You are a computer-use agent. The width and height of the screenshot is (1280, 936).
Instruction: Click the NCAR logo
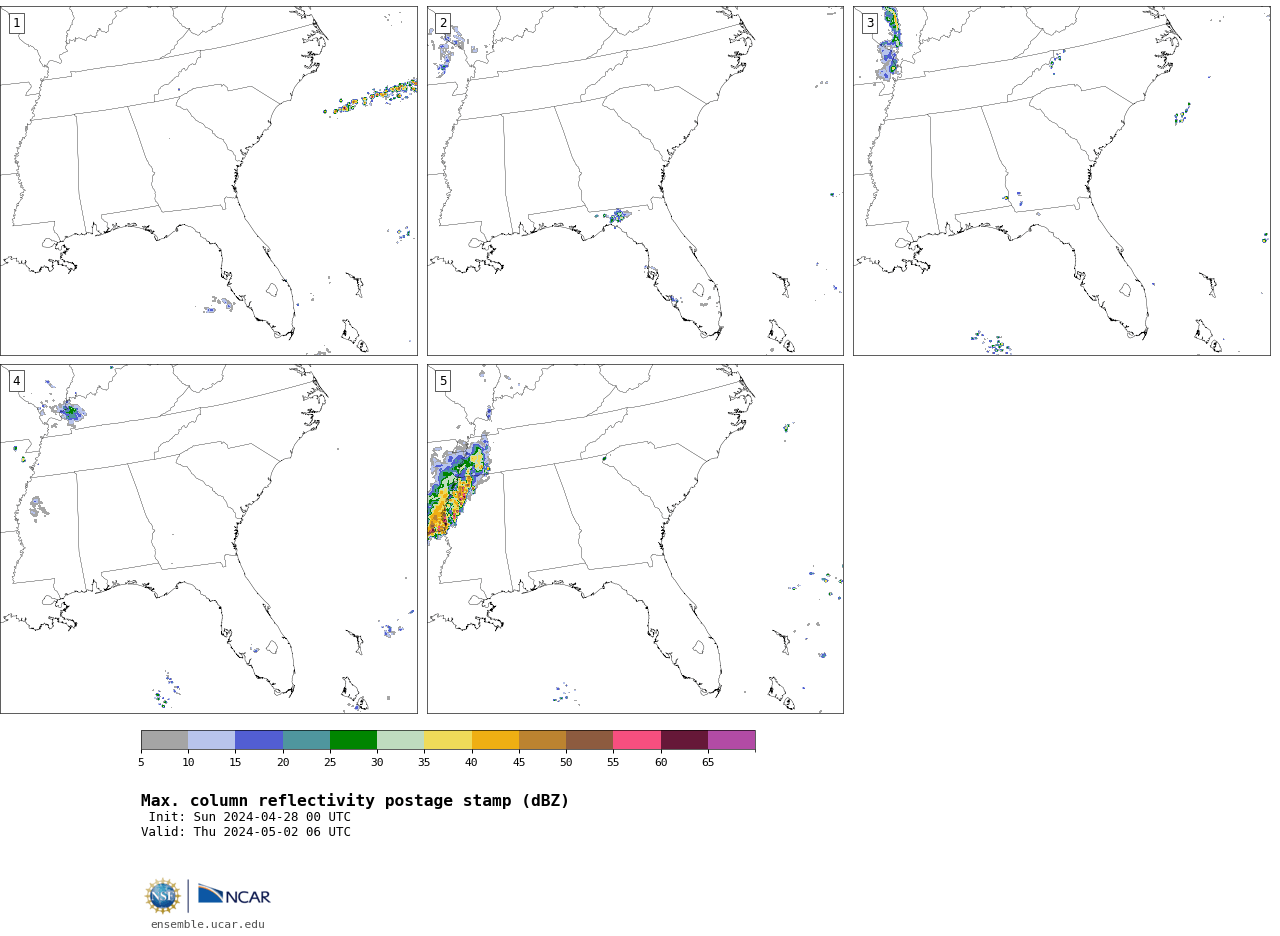[x=234, y=895]
